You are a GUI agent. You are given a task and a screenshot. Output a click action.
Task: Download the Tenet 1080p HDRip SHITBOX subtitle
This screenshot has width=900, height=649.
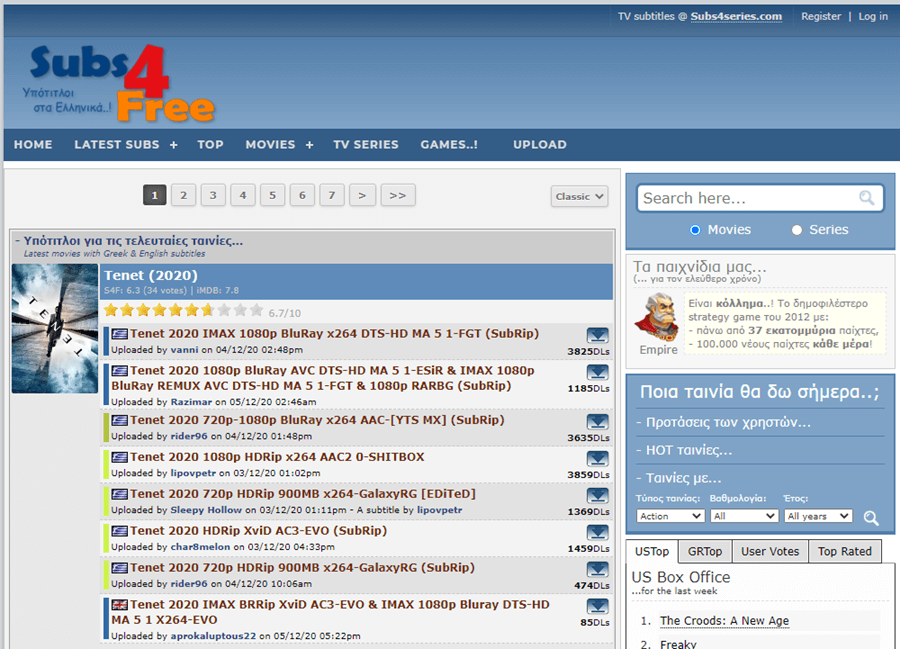pos(598,458)
